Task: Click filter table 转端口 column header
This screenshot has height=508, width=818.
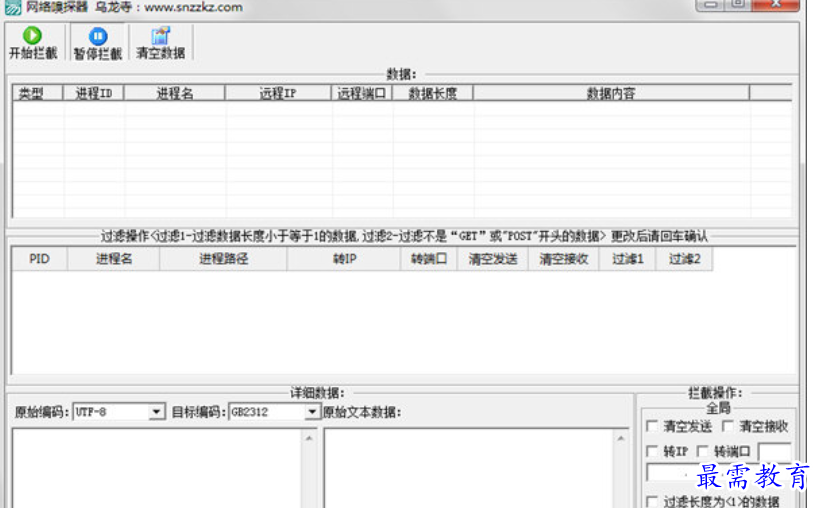Action: pyautogui.click(x=428, y=259)
